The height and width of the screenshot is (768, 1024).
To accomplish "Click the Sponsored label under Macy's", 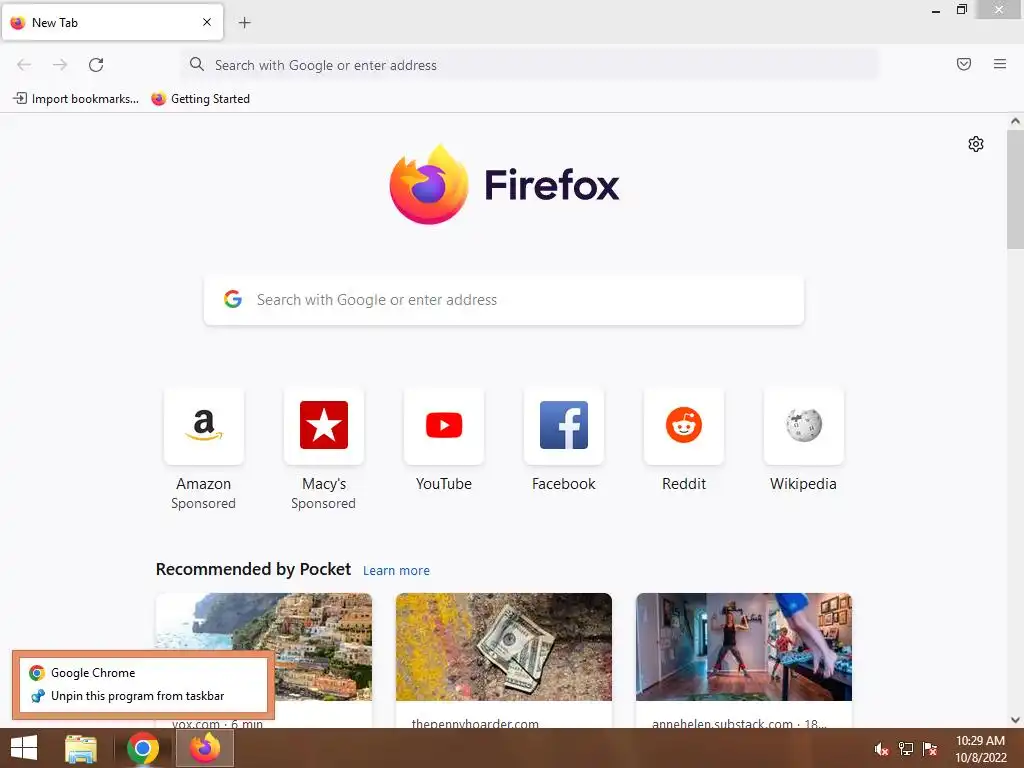I will tap(323, 504).
